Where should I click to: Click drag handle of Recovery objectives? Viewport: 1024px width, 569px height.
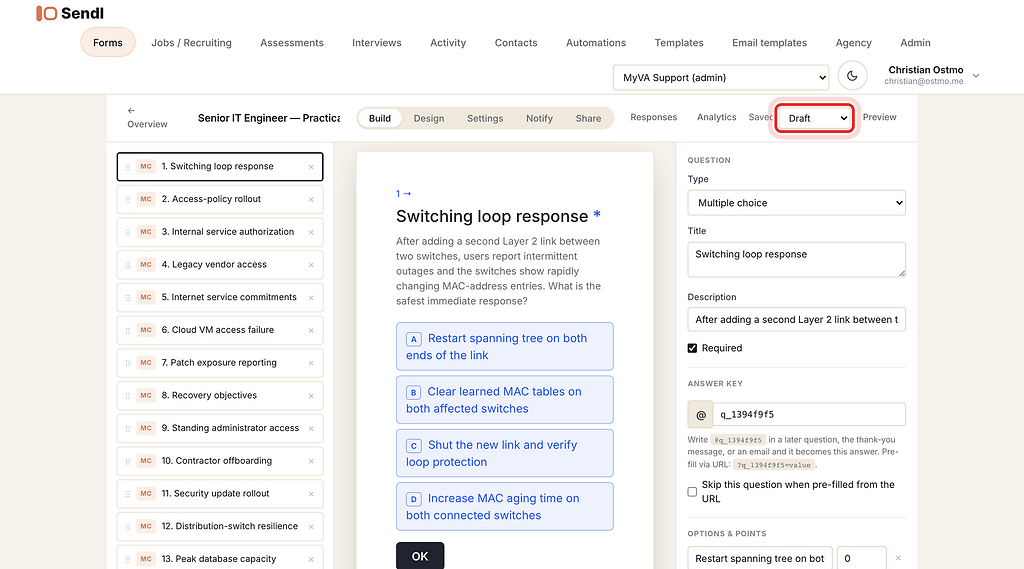[128, 396]
